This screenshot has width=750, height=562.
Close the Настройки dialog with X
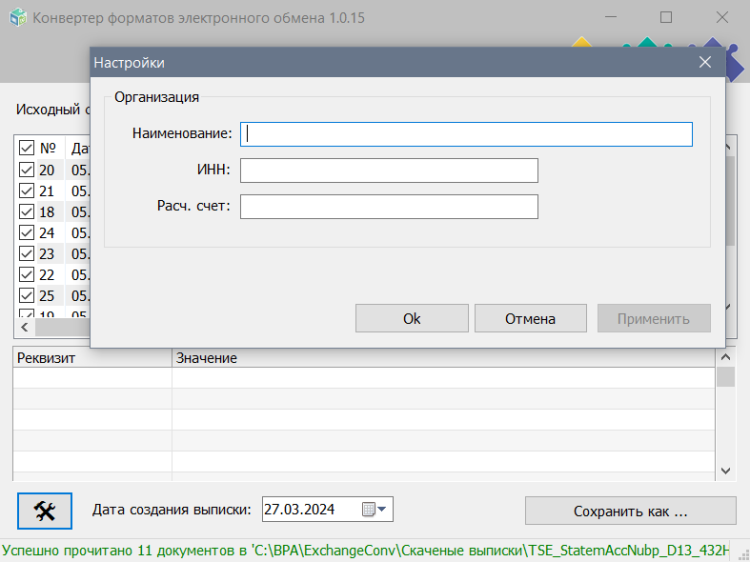(705, 62)
